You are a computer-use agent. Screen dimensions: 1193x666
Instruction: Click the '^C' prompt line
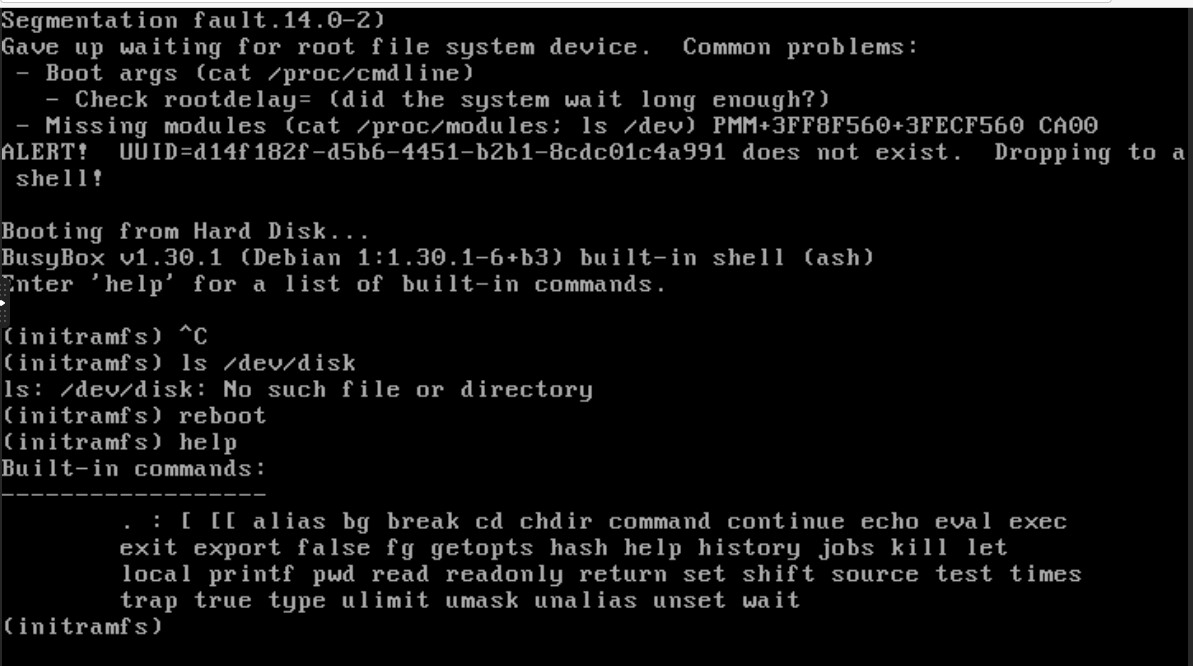104,336
